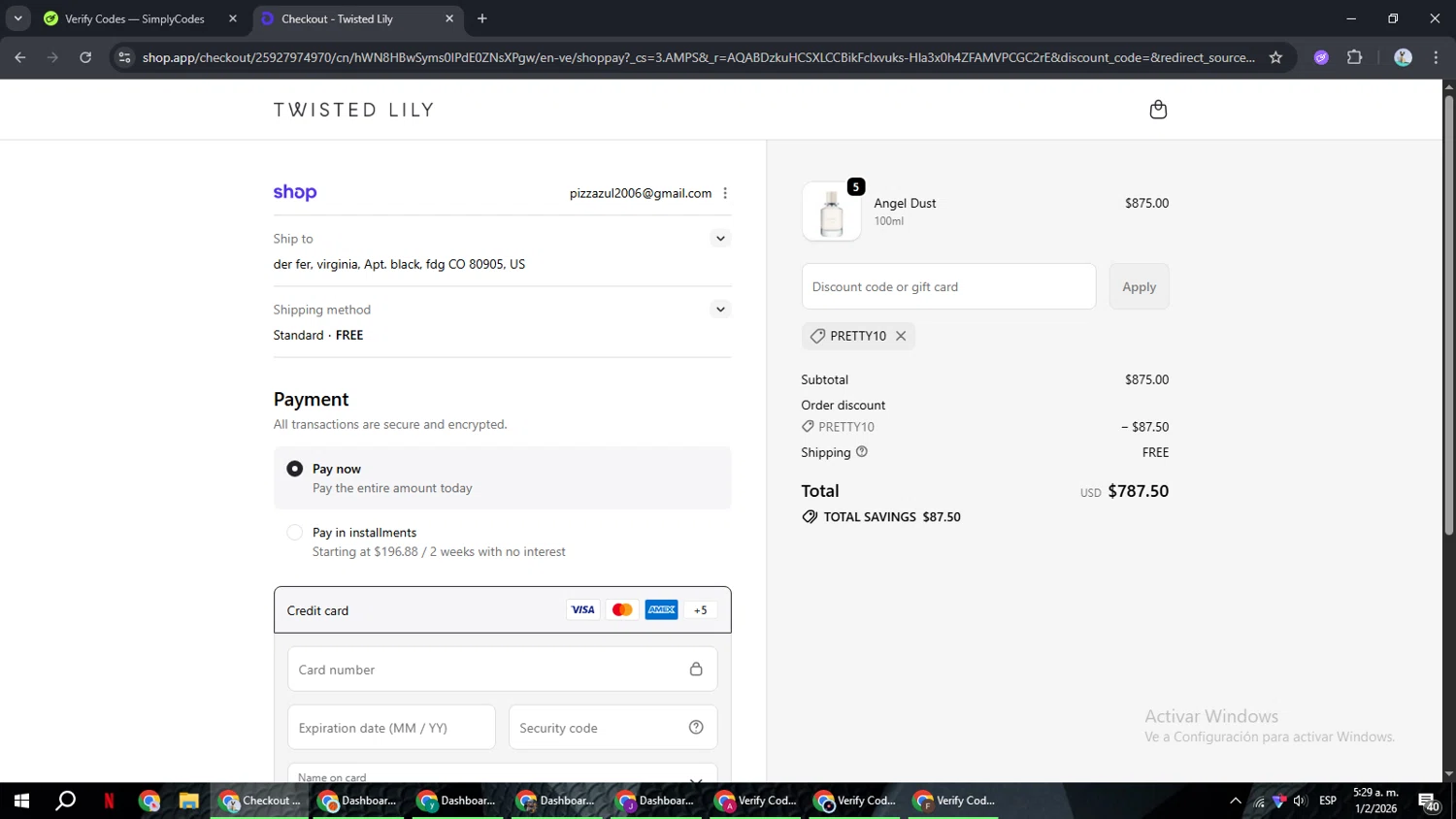1456x819 pixels.
Task: Click the Apply discount button
Action: click(1139, 286)
